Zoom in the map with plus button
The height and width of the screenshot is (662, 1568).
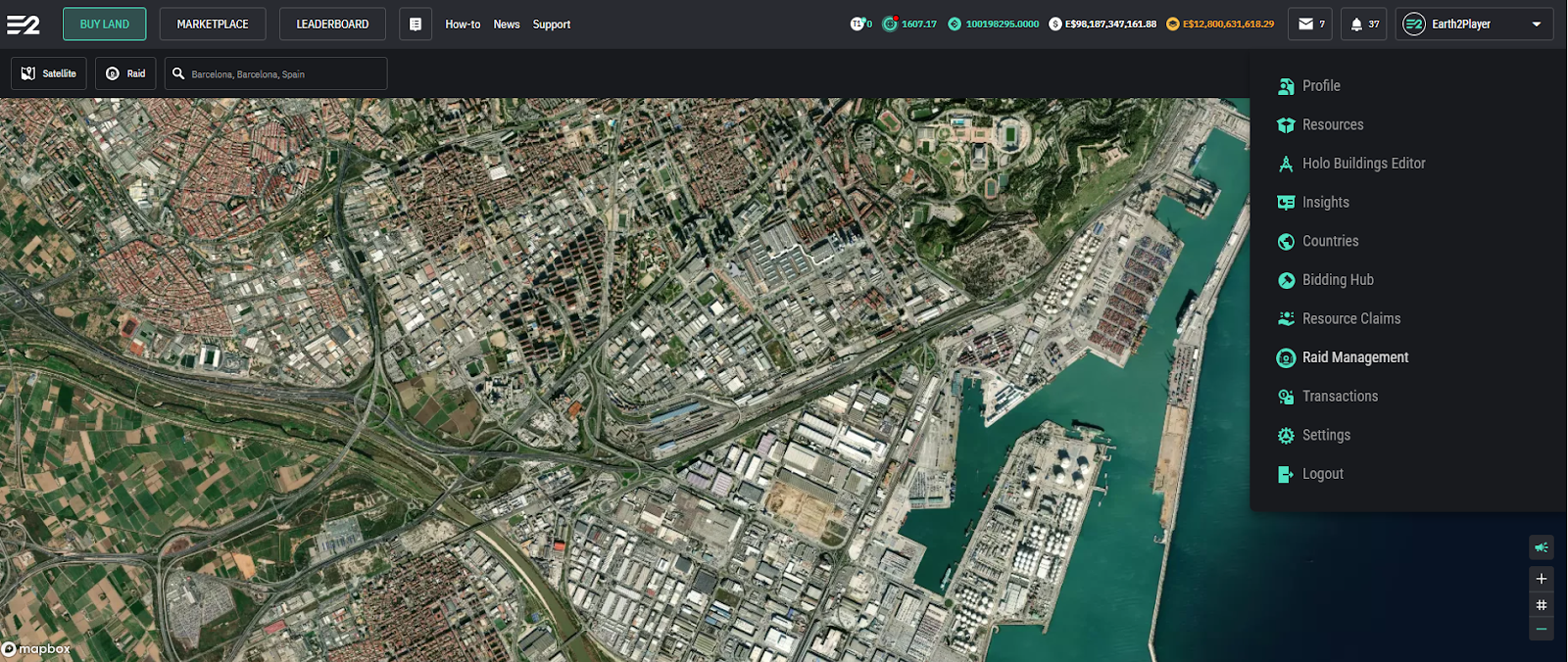(x=1541, y=579)
